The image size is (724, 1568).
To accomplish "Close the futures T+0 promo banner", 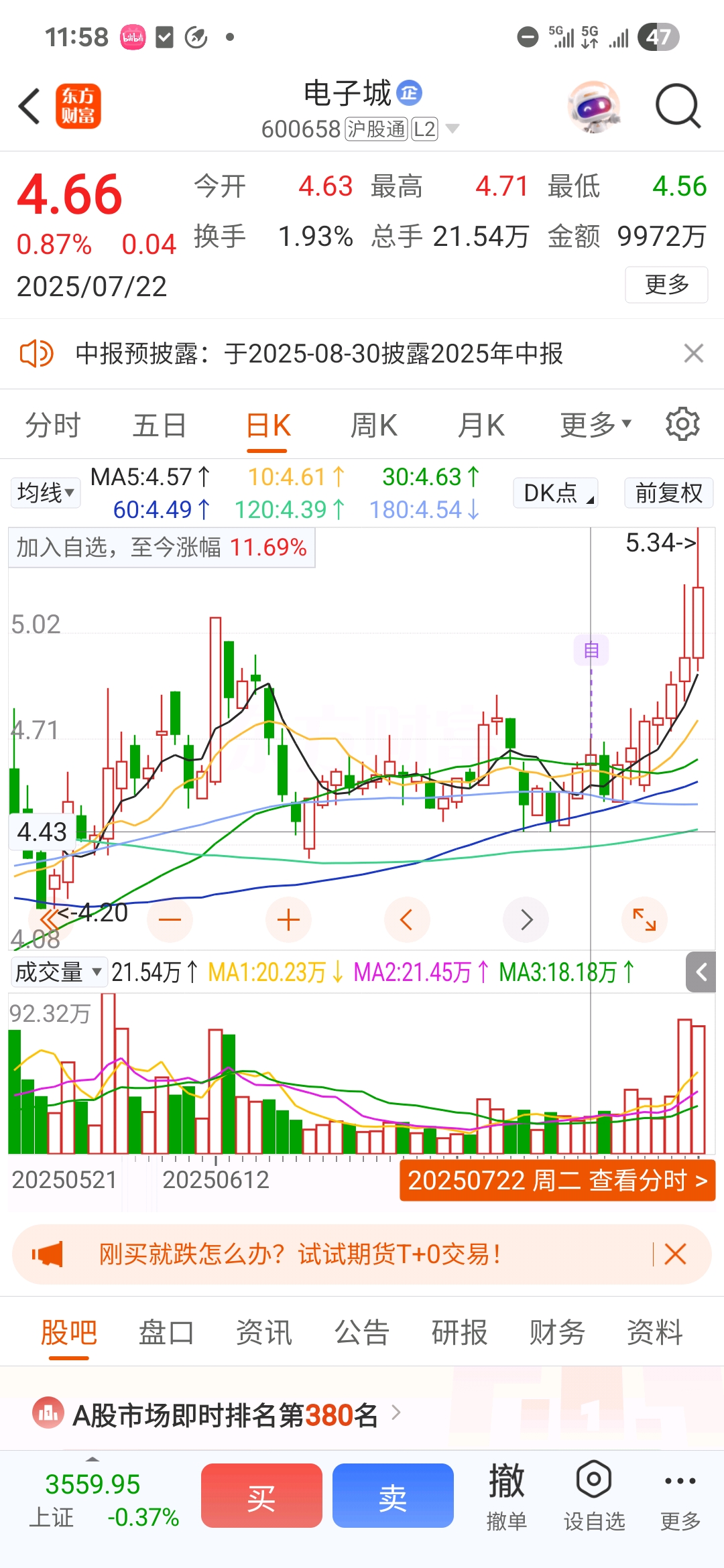I will coord(675,1254).
